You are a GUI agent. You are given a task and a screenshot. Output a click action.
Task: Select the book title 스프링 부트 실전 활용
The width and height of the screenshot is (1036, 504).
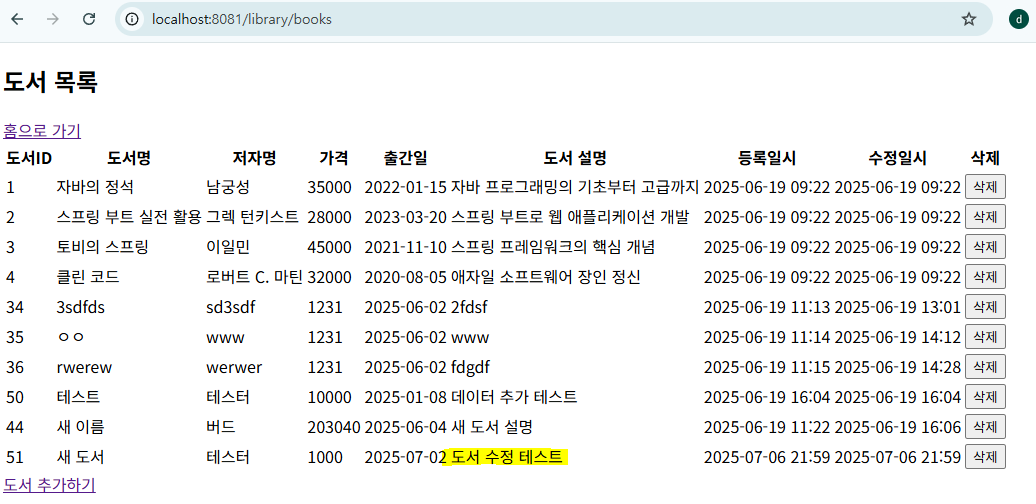pos(129,217)
